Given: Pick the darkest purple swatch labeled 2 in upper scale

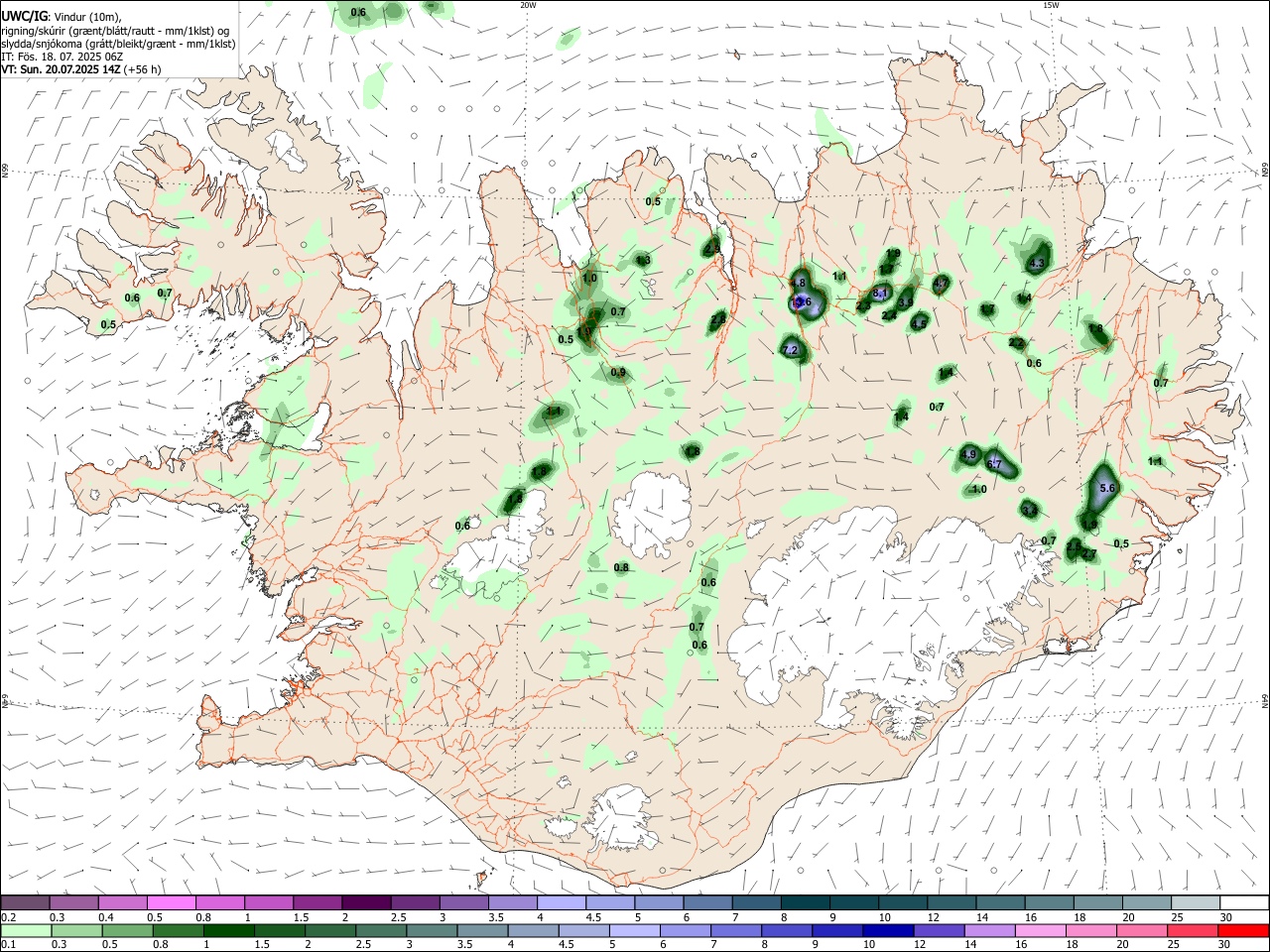Looking at the screenshot, I should coord(365,903).
